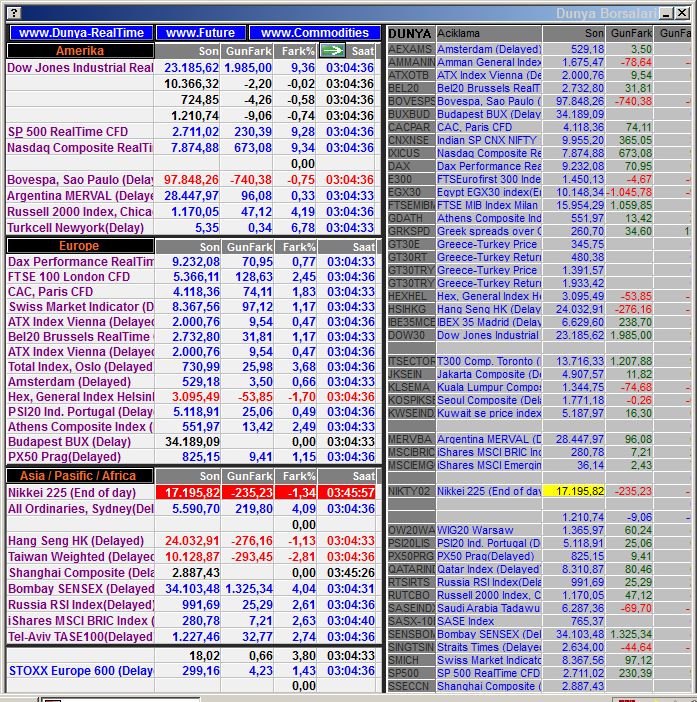Select Taiwan Weighted (Delayed) row

[192, 556]
